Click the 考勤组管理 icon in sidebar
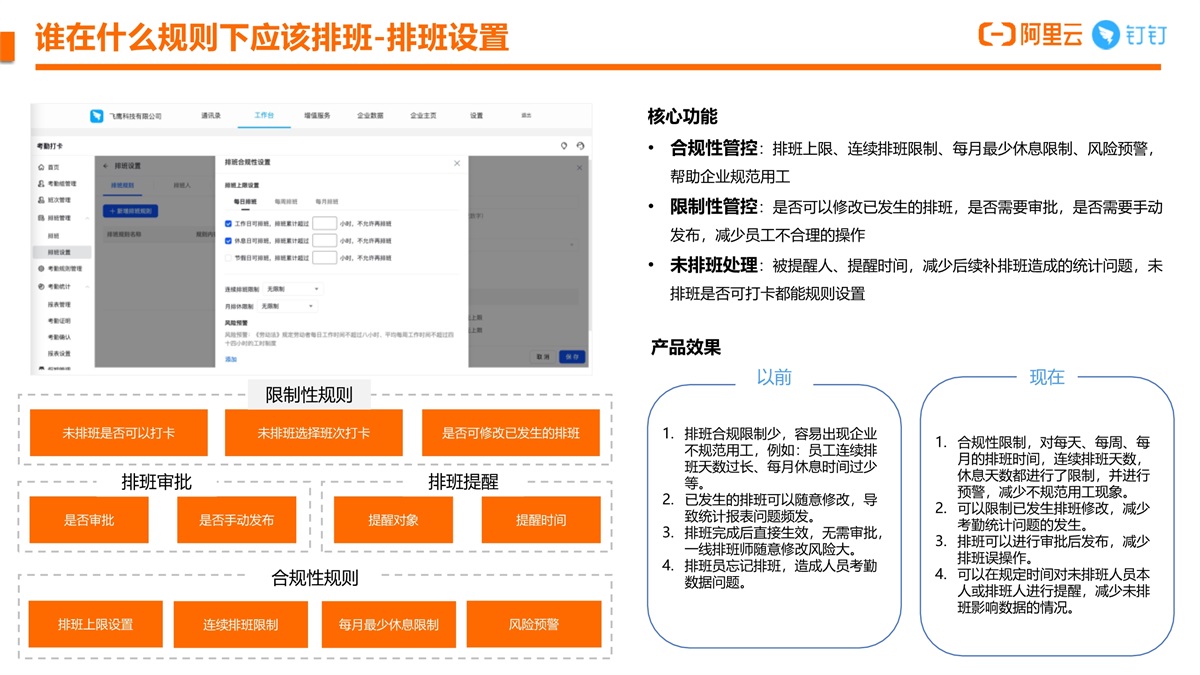This screenshot has height=675, width=1200. [41, 184]
